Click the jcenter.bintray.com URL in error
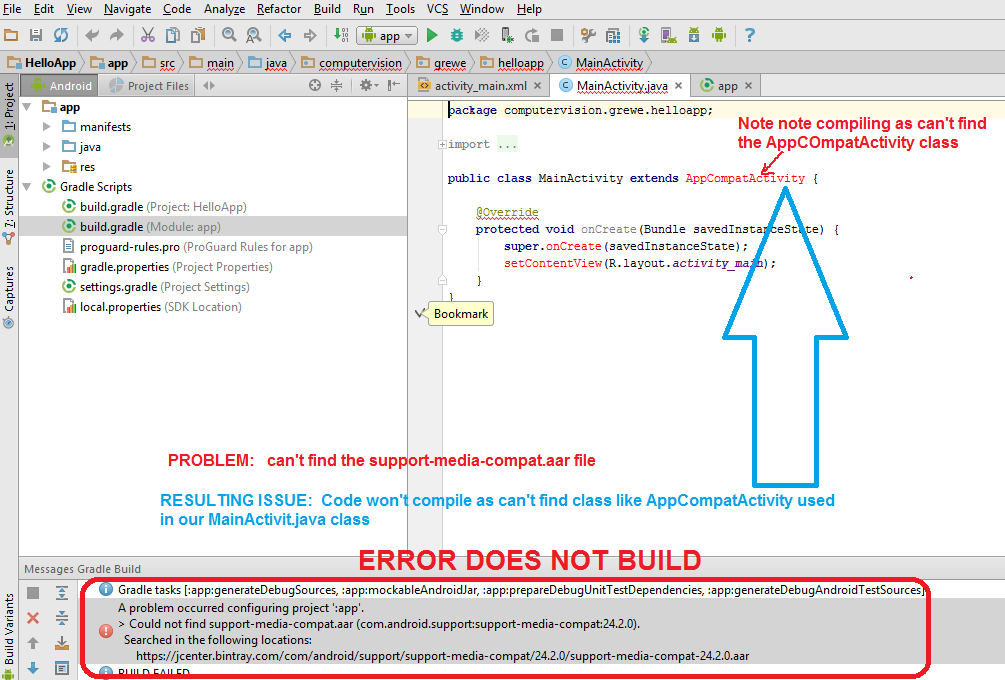The height and width of the screenshot is (680, 1005). 443,656
